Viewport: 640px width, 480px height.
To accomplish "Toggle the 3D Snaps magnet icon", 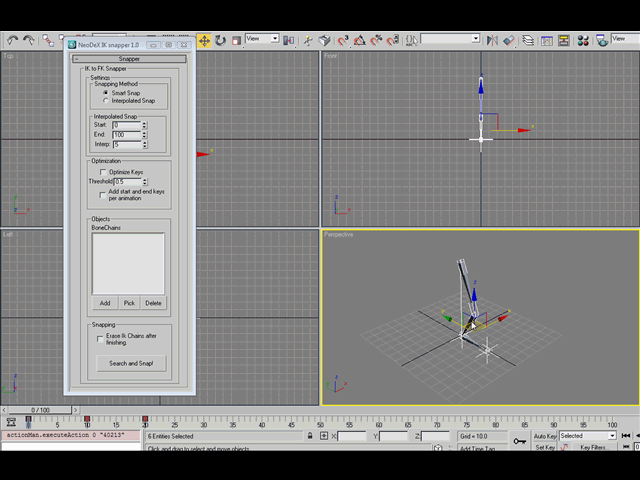I will coord(343,40).
